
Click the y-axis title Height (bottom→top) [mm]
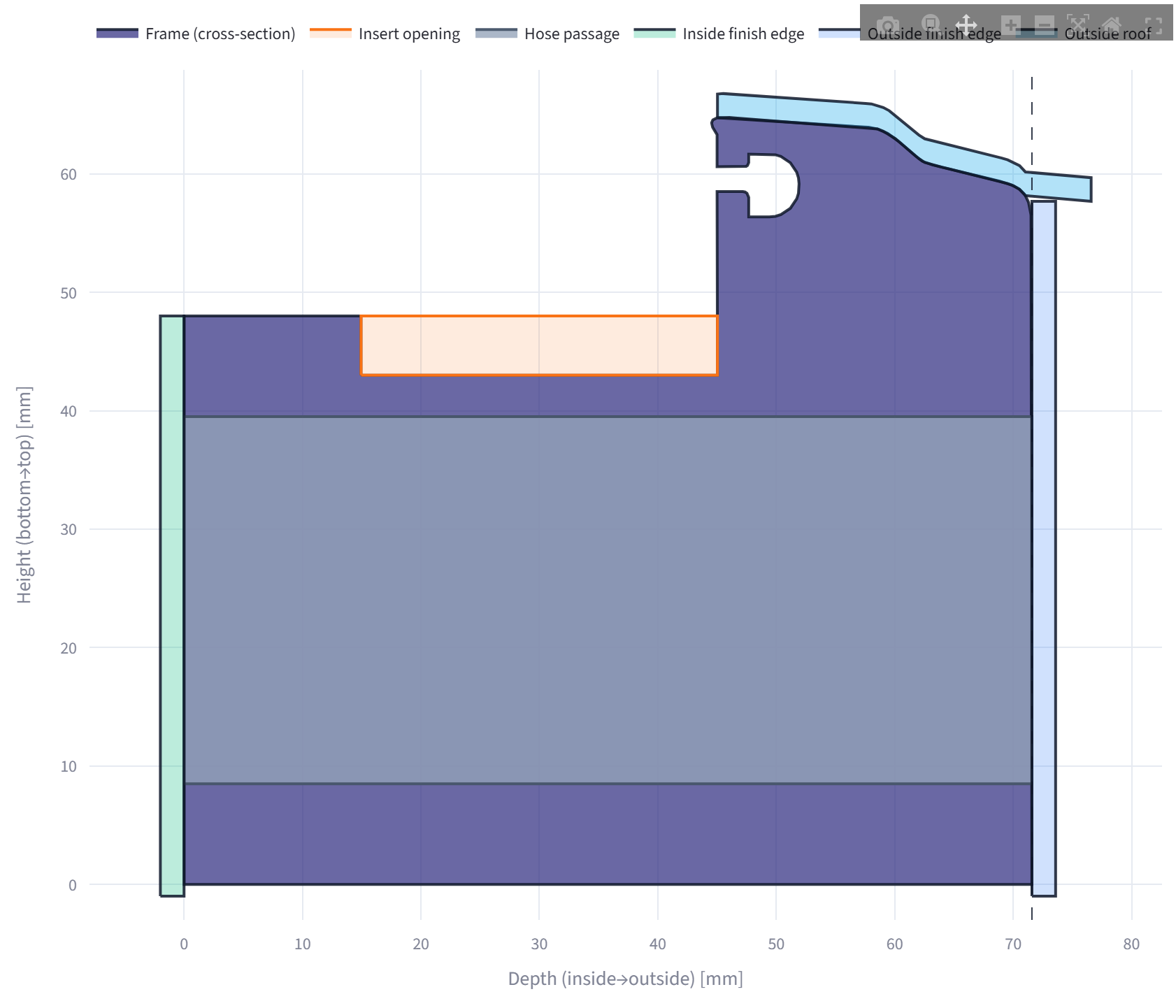(x=24, y=495)
